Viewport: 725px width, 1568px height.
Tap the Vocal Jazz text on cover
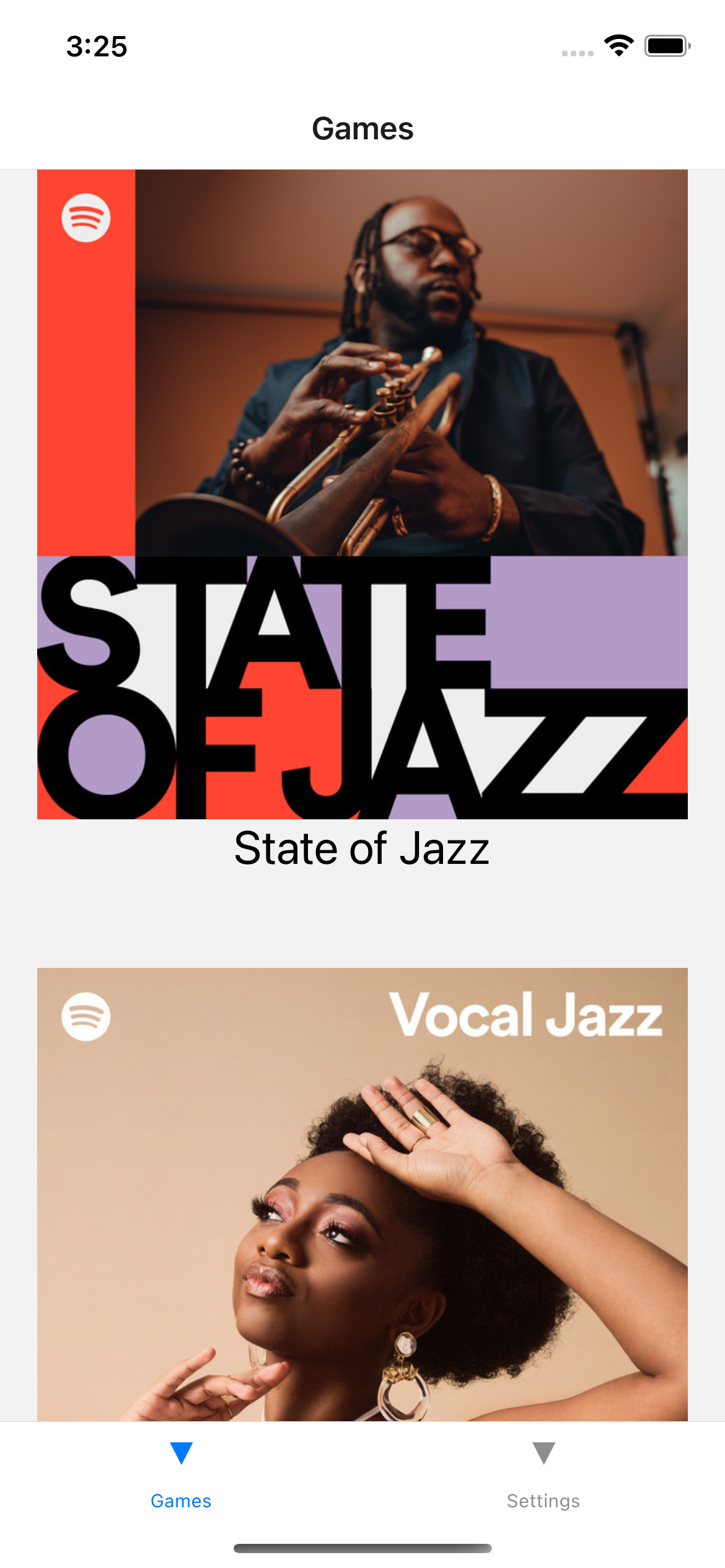coord(526,1014)
